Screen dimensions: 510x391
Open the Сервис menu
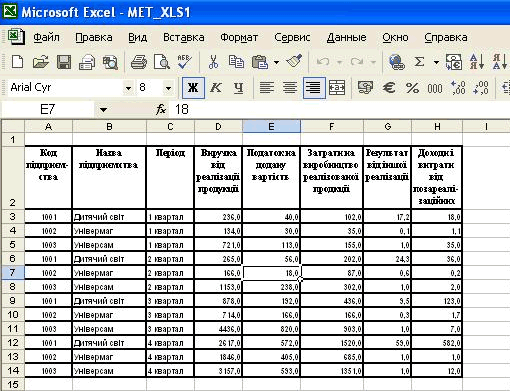point(292,37)
